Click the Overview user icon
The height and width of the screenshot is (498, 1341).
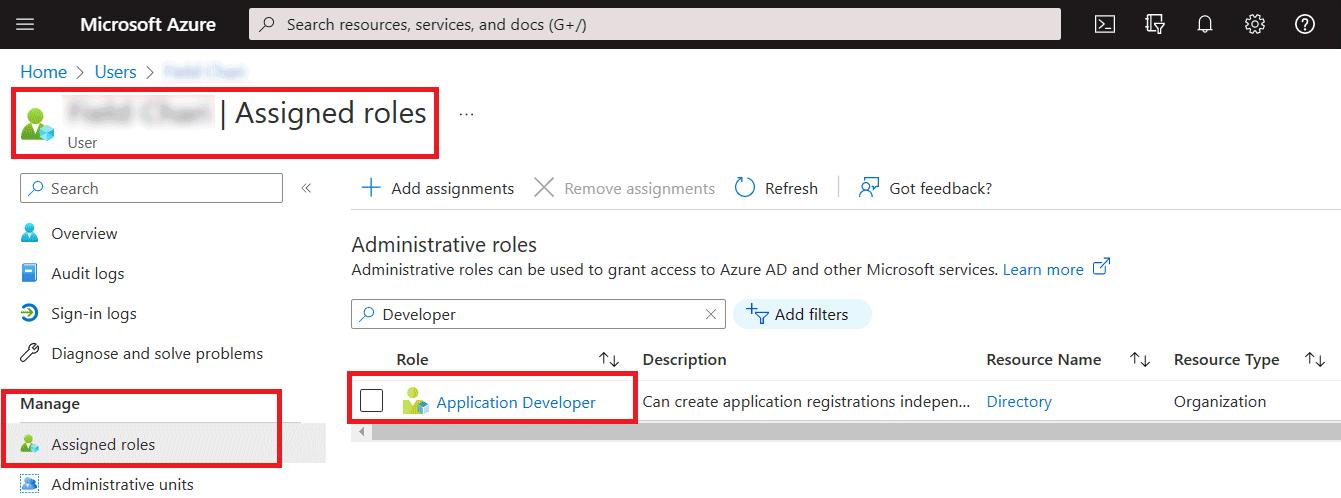point(30,233)
